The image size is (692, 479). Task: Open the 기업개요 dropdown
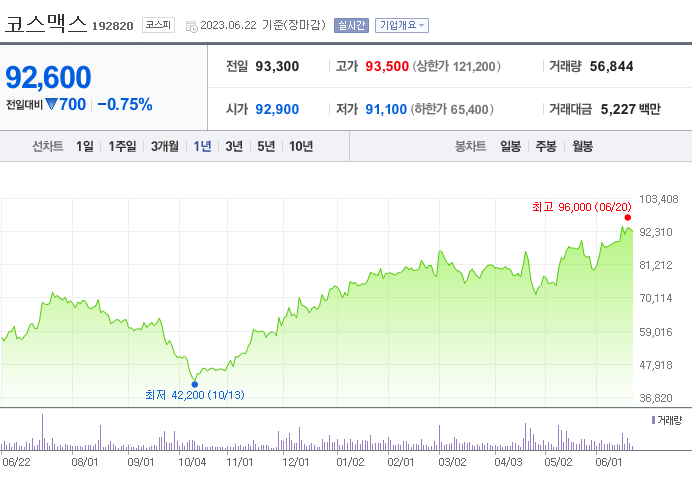(402, 25)
